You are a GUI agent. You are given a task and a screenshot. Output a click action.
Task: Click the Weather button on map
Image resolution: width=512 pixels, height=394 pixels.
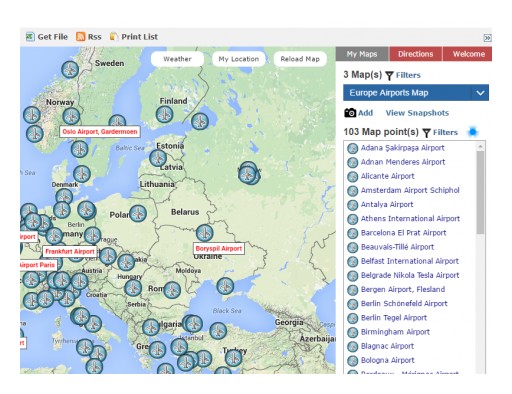[177, 59]
